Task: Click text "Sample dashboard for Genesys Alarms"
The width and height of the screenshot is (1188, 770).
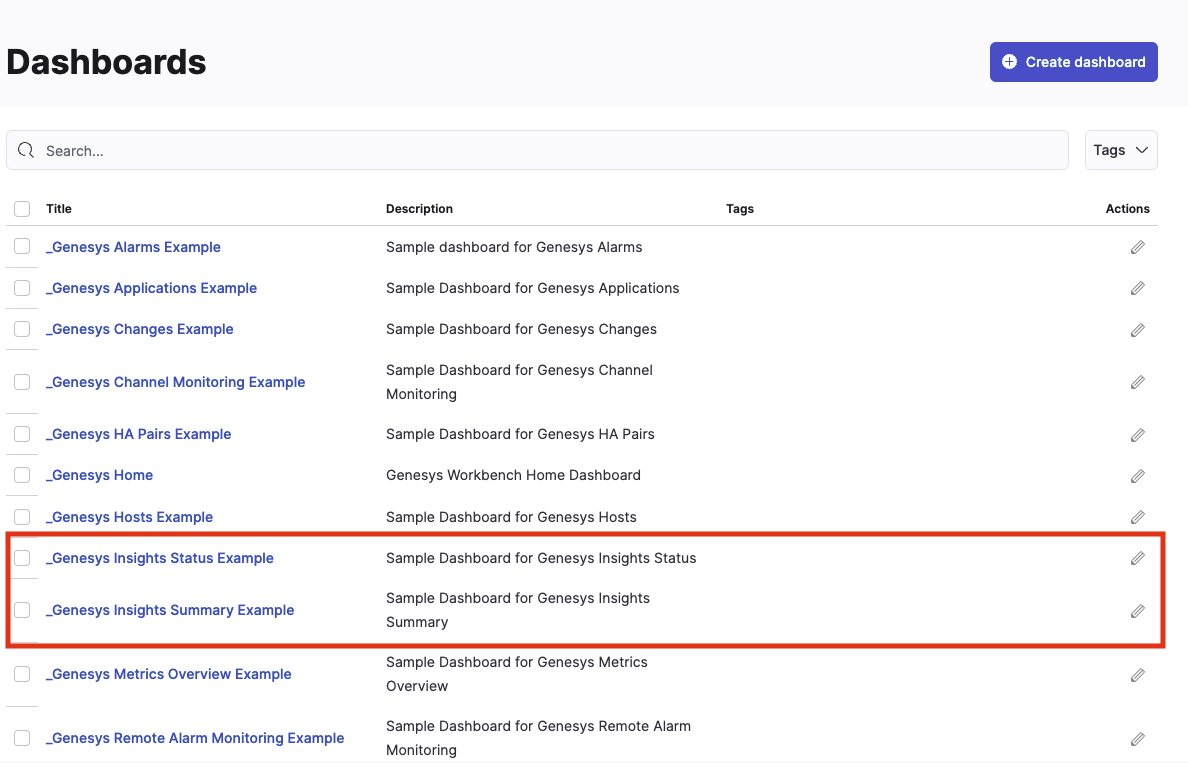Action: (x=514, y=247)
